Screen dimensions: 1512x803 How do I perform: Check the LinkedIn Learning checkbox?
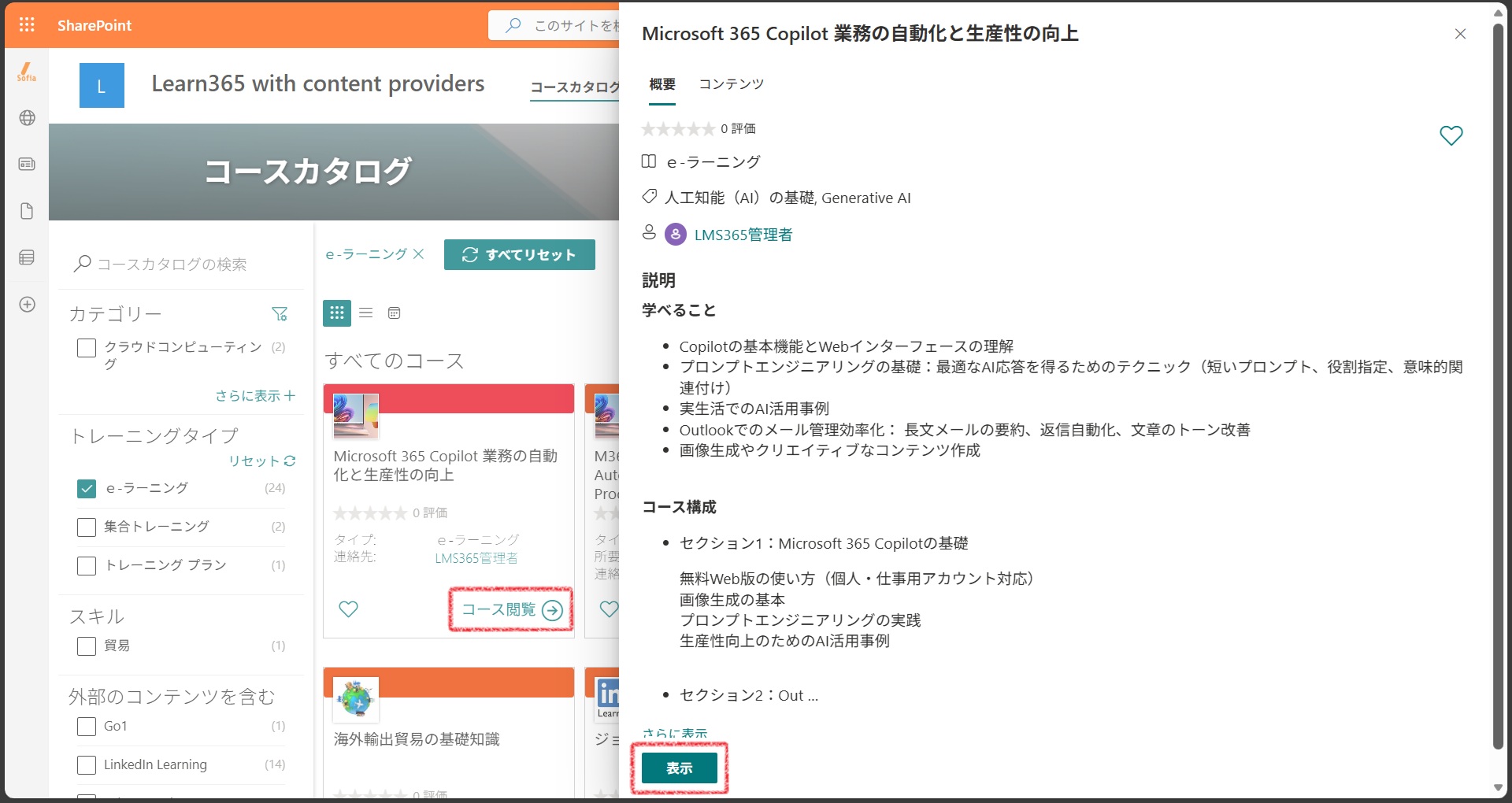click(87, 765)
